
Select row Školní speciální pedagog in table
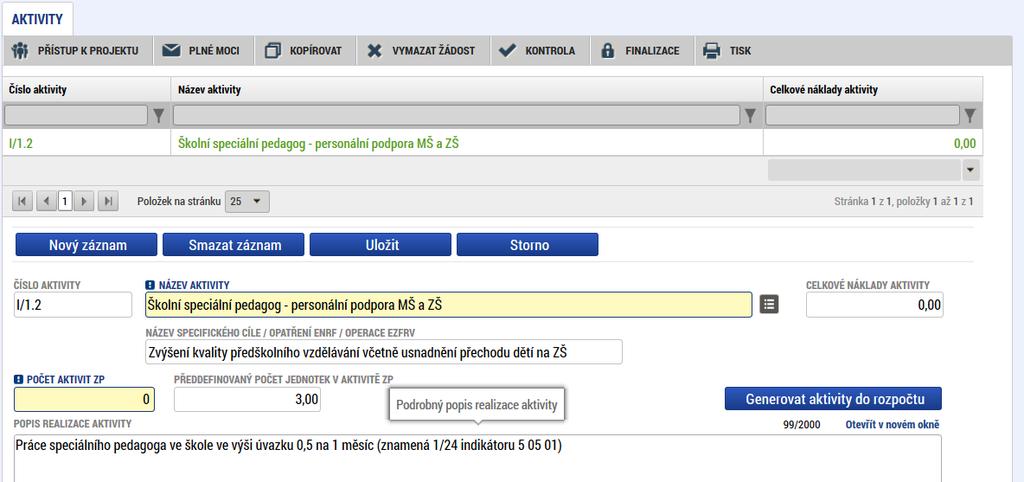tap(467, 143)
